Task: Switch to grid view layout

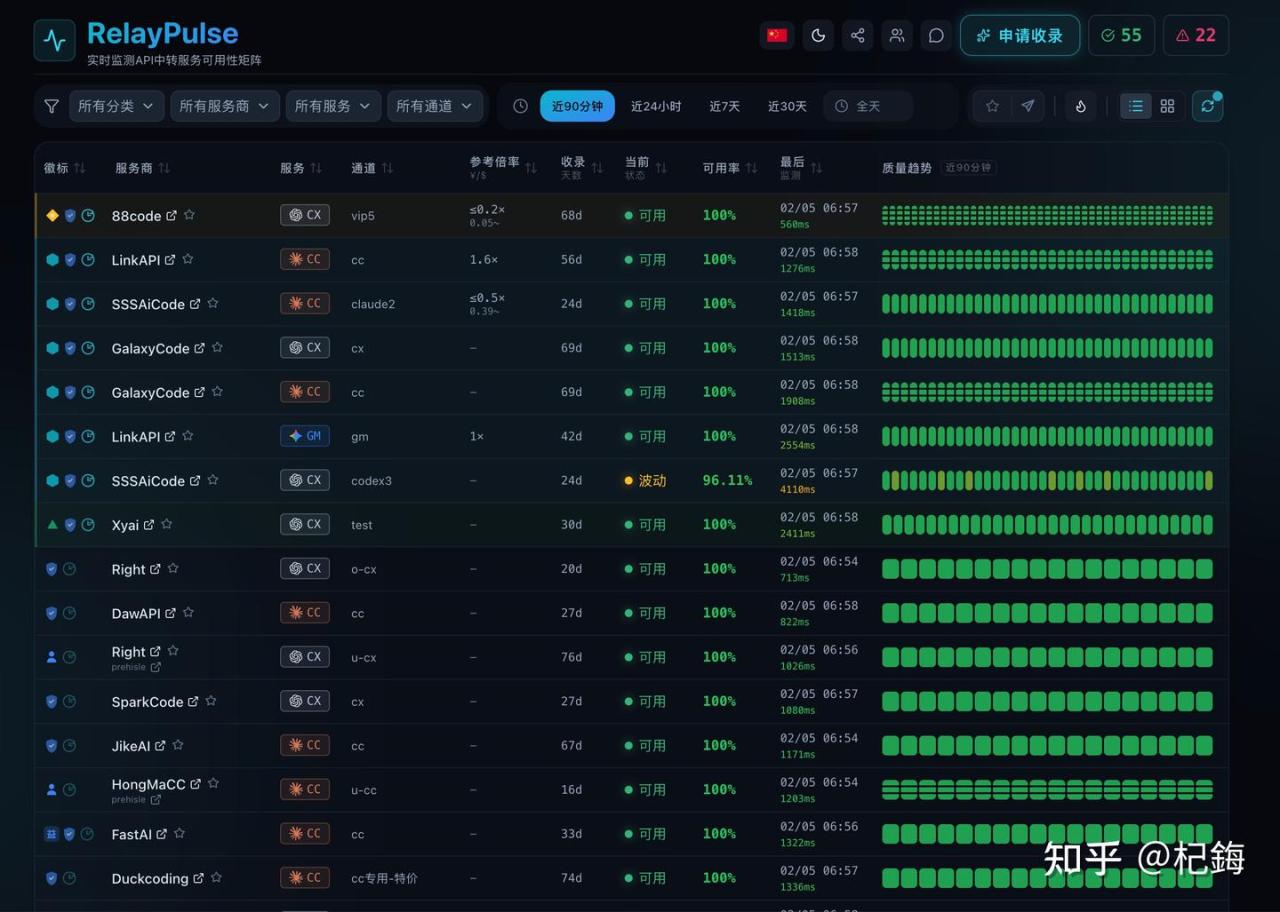Action: click(x=1167, y=106)
